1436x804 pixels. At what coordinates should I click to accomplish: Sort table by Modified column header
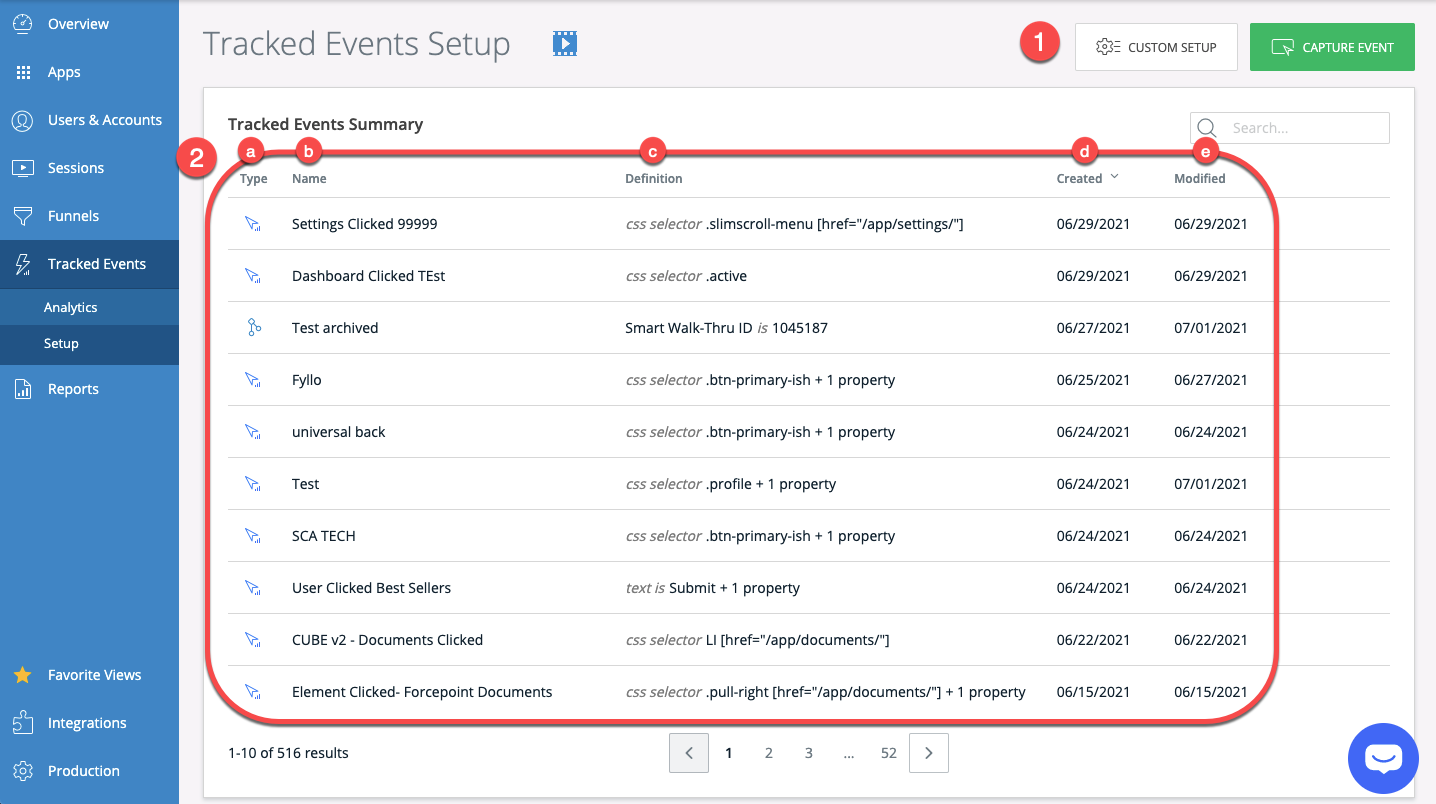[x=1200, y=179]
